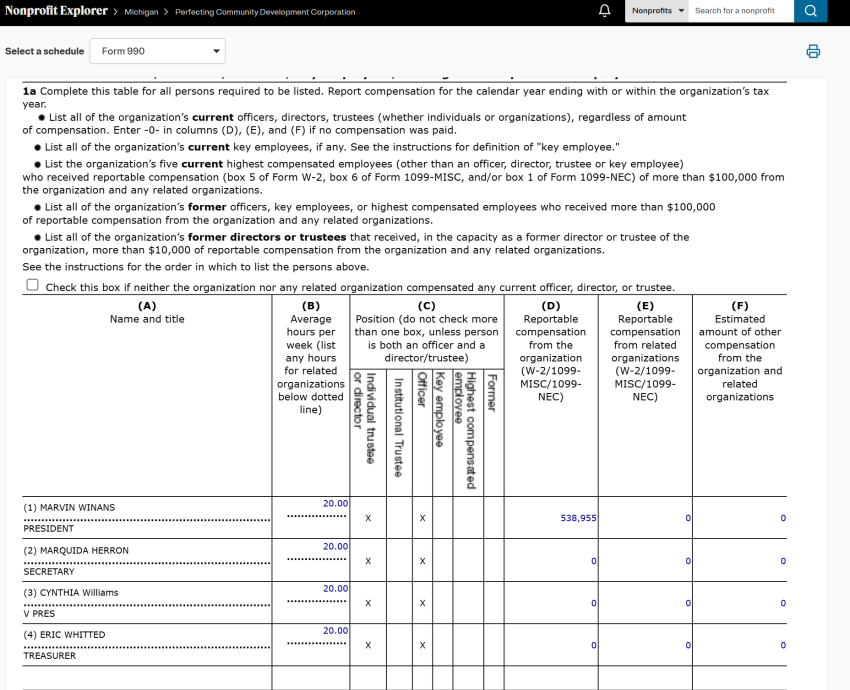Select the SECRETARY title text

click(x=49, y=571)
